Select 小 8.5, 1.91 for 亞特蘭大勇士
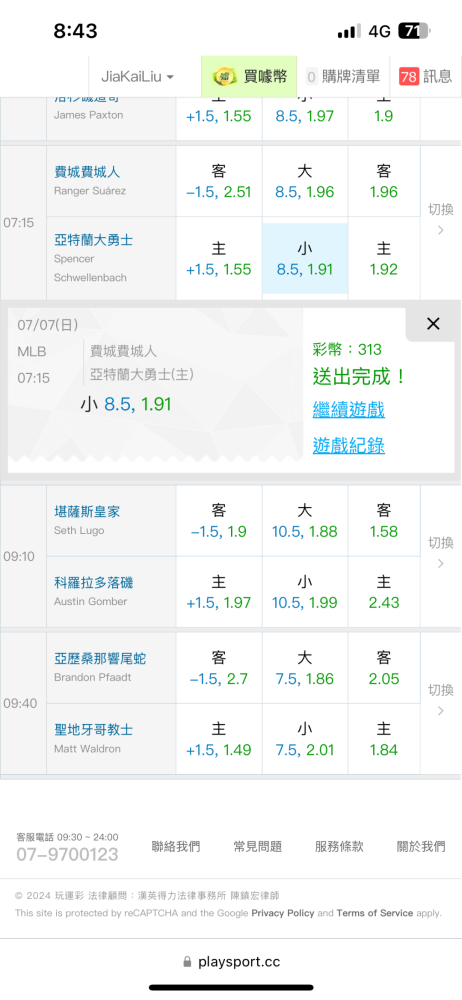This screenshot has height=1000, width=462. pyautogui.click(x=305, y=258)
